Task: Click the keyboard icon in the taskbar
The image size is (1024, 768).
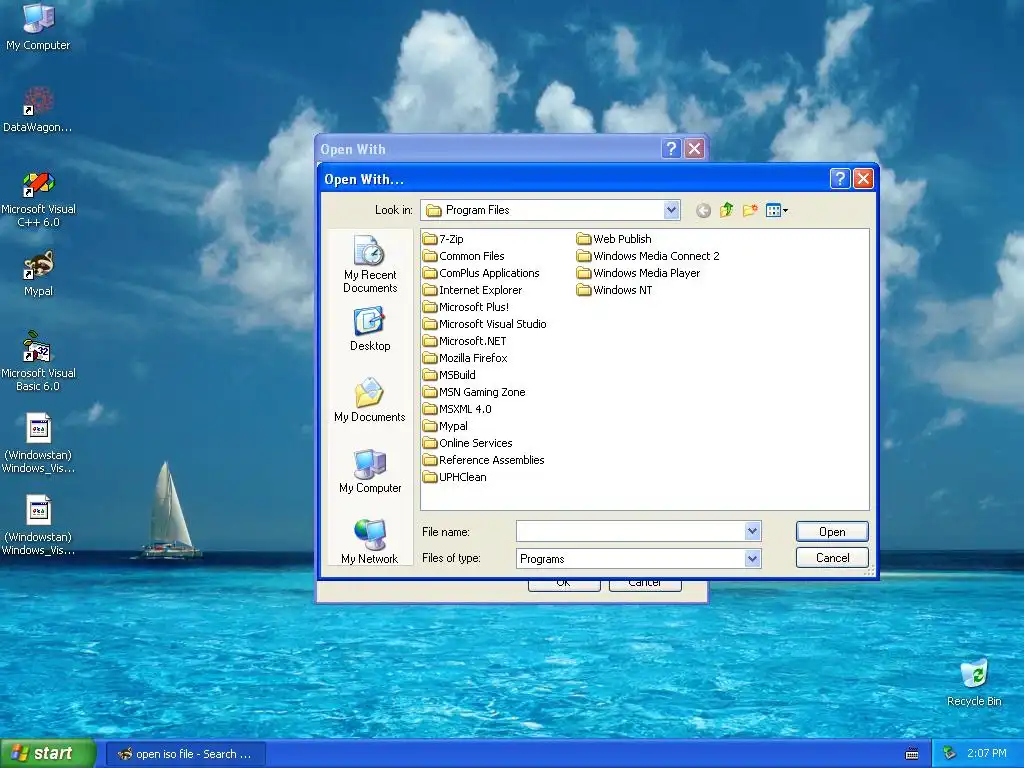Action: click(912, 754)
